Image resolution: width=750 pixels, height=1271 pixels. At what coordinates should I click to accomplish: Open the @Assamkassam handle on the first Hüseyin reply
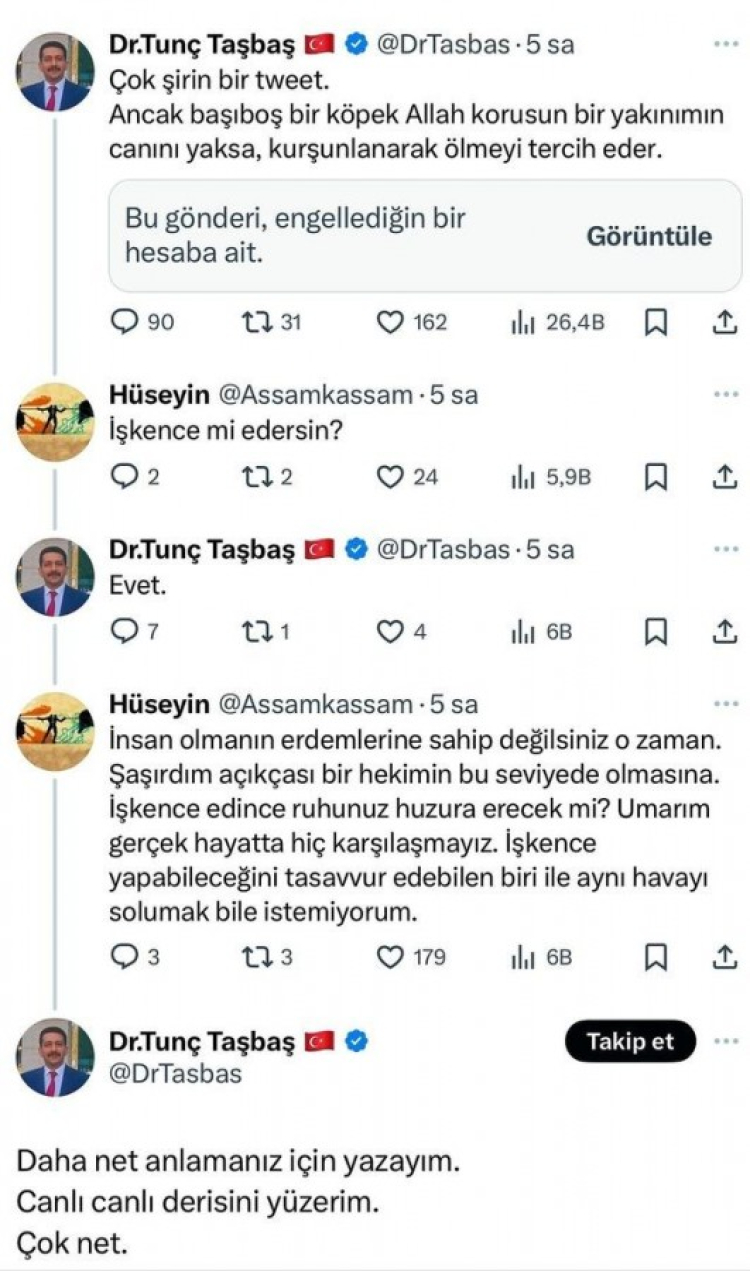tap(315, 395)
